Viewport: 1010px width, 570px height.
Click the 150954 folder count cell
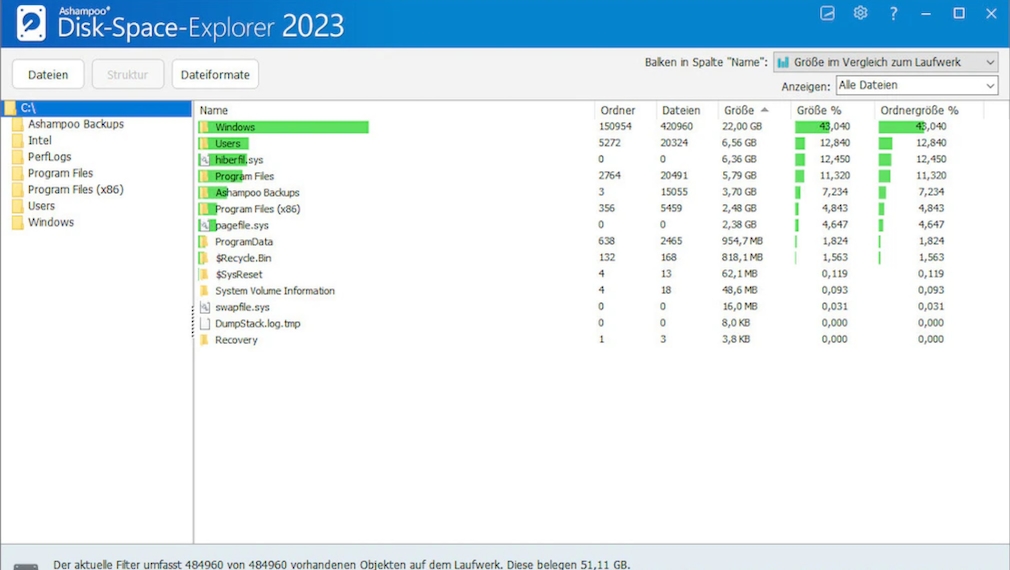(615, 127)
